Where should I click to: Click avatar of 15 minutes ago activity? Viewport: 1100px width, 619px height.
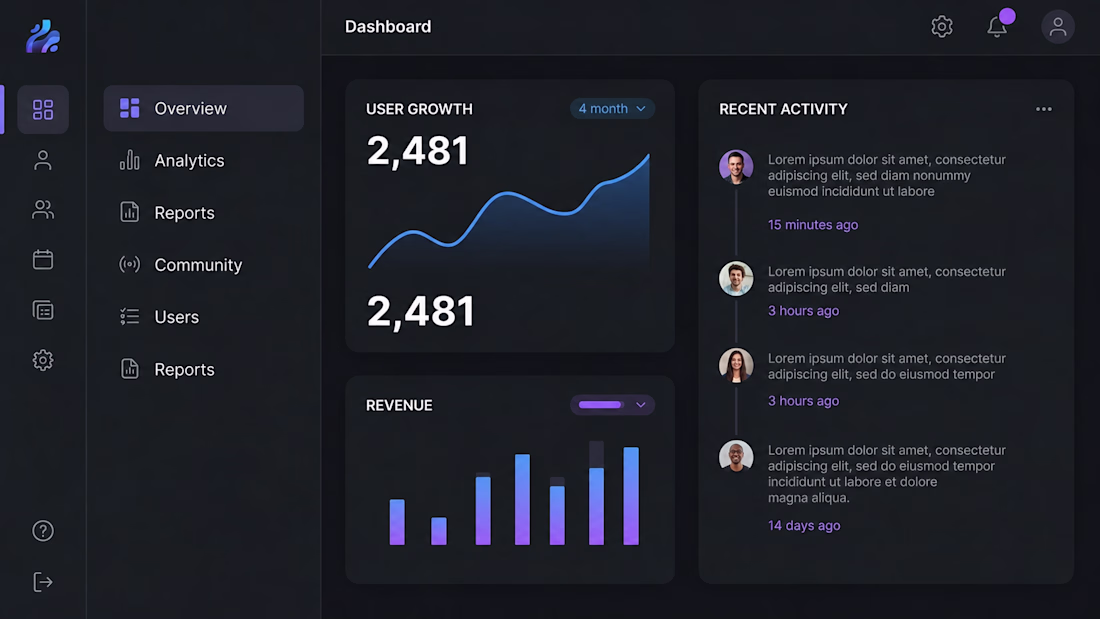(736, 167)
